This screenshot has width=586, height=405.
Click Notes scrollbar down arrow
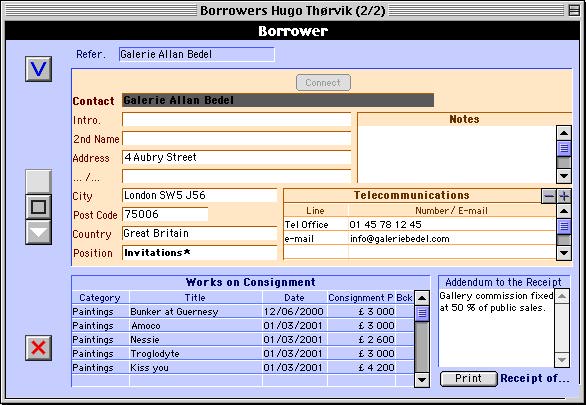564,176
